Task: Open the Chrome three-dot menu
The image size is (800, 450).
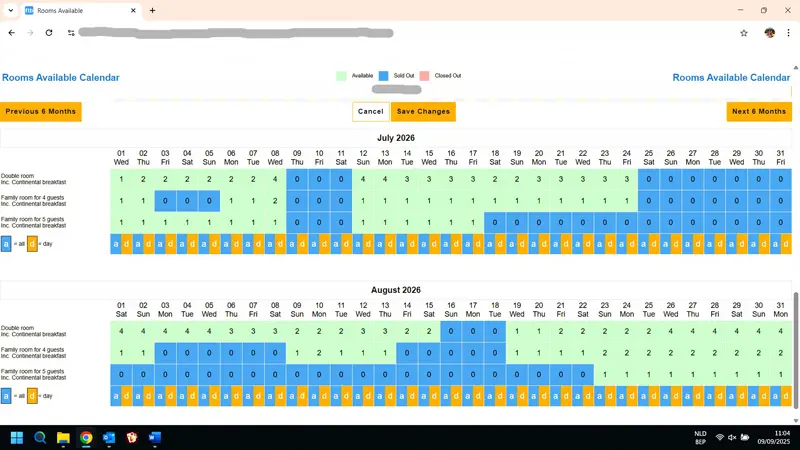Action: click(789, 32)
